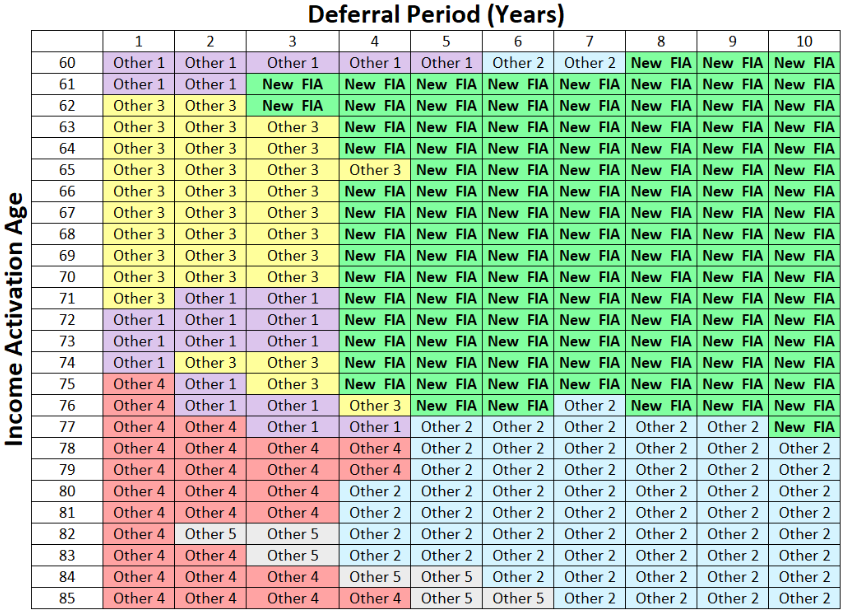Viewport: 844px width, 612px height.
Task: Click 'Other 1' in row 77, column 4
Action: point(375,427)
